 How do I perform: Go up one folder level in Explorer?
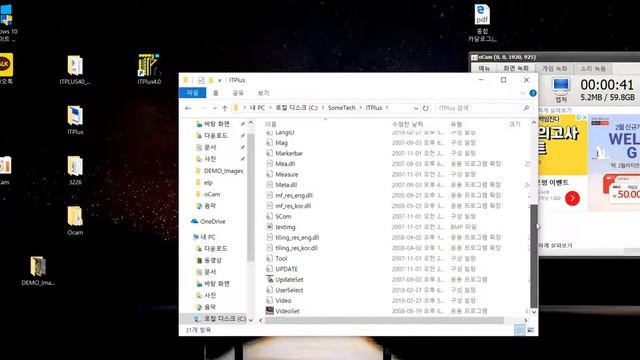[224, 108]
